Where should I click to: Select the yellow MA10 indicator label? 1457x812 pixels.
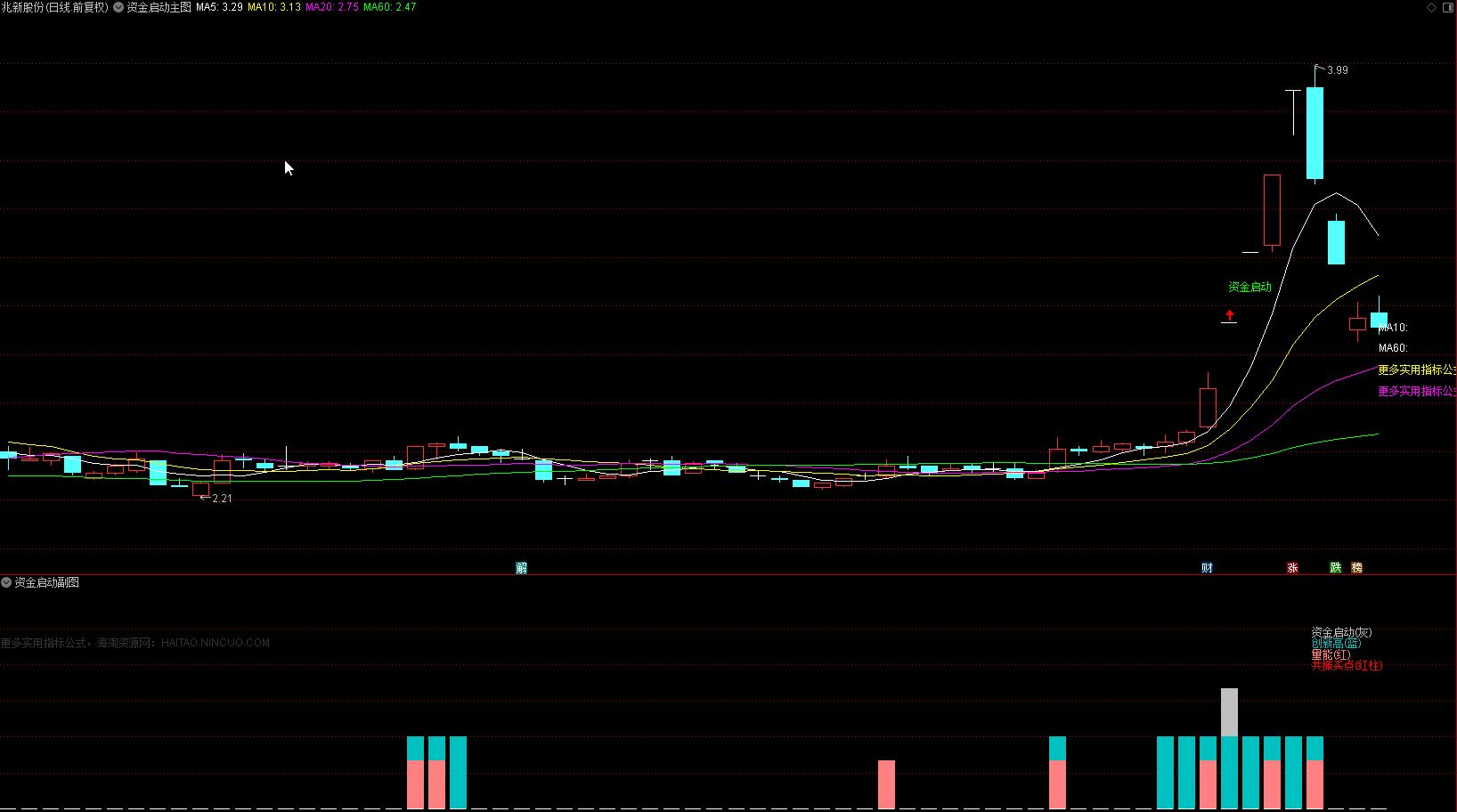274,7
